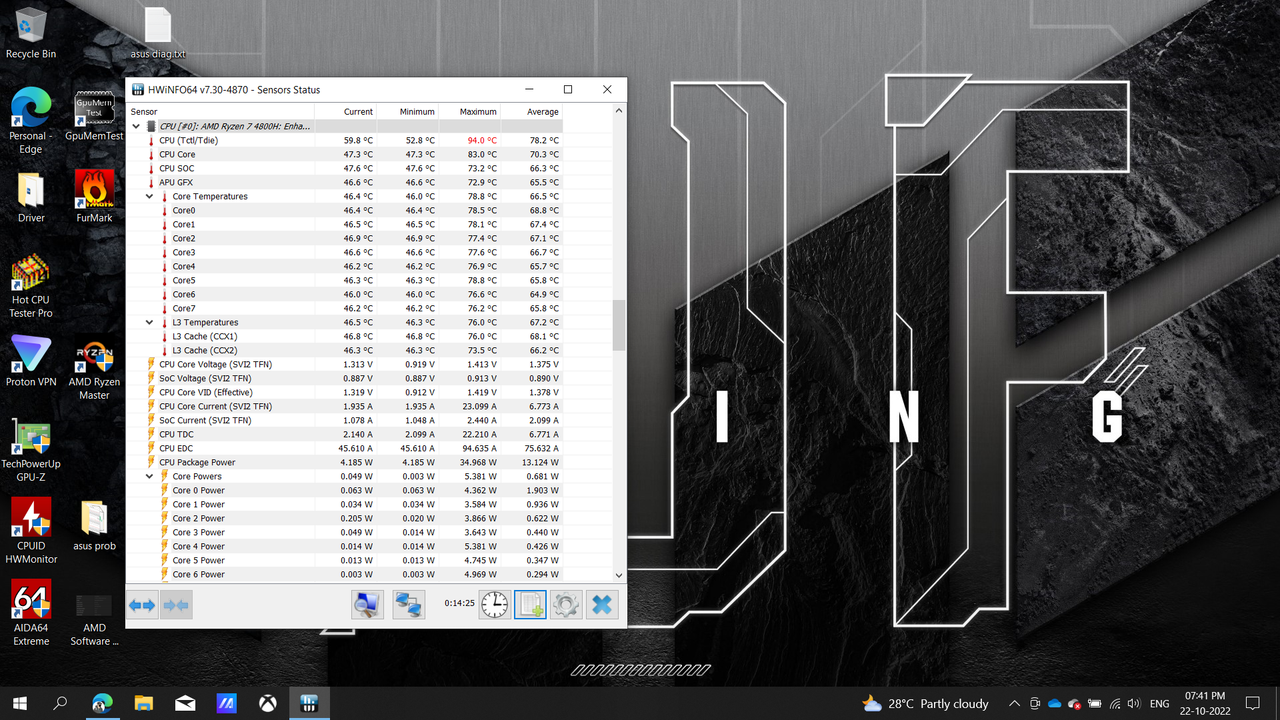Collapse the Core Powers group
The image size is (1280, 720).
click(149, 477)
